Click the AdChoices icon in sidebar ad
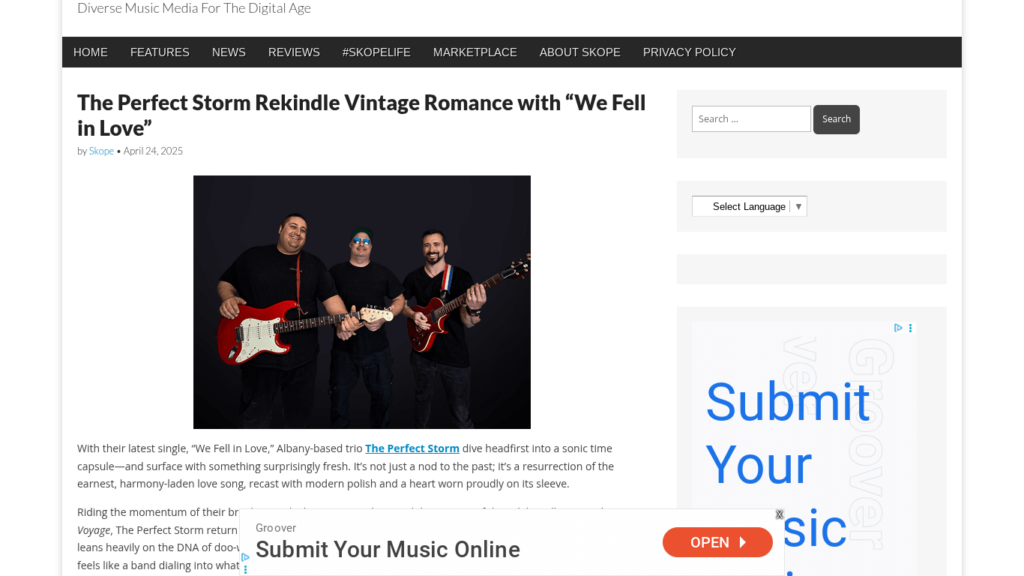 coord(898,328)
